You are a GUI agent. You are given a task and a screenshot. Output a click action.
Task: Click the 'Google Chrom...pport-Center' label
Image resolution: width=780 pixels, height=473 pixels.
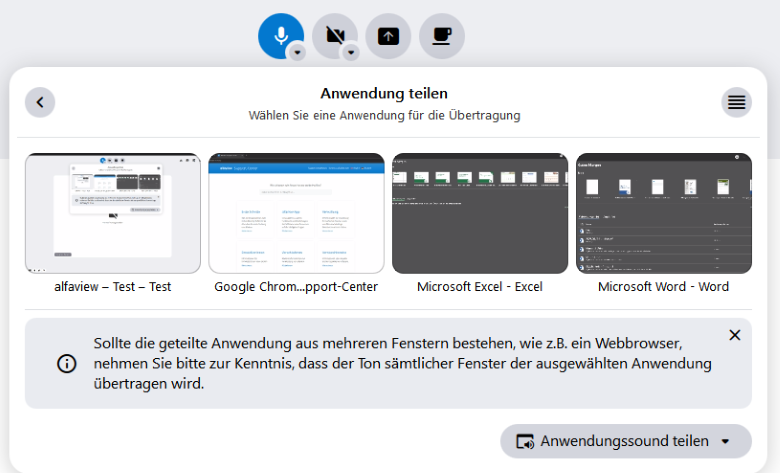296,287
